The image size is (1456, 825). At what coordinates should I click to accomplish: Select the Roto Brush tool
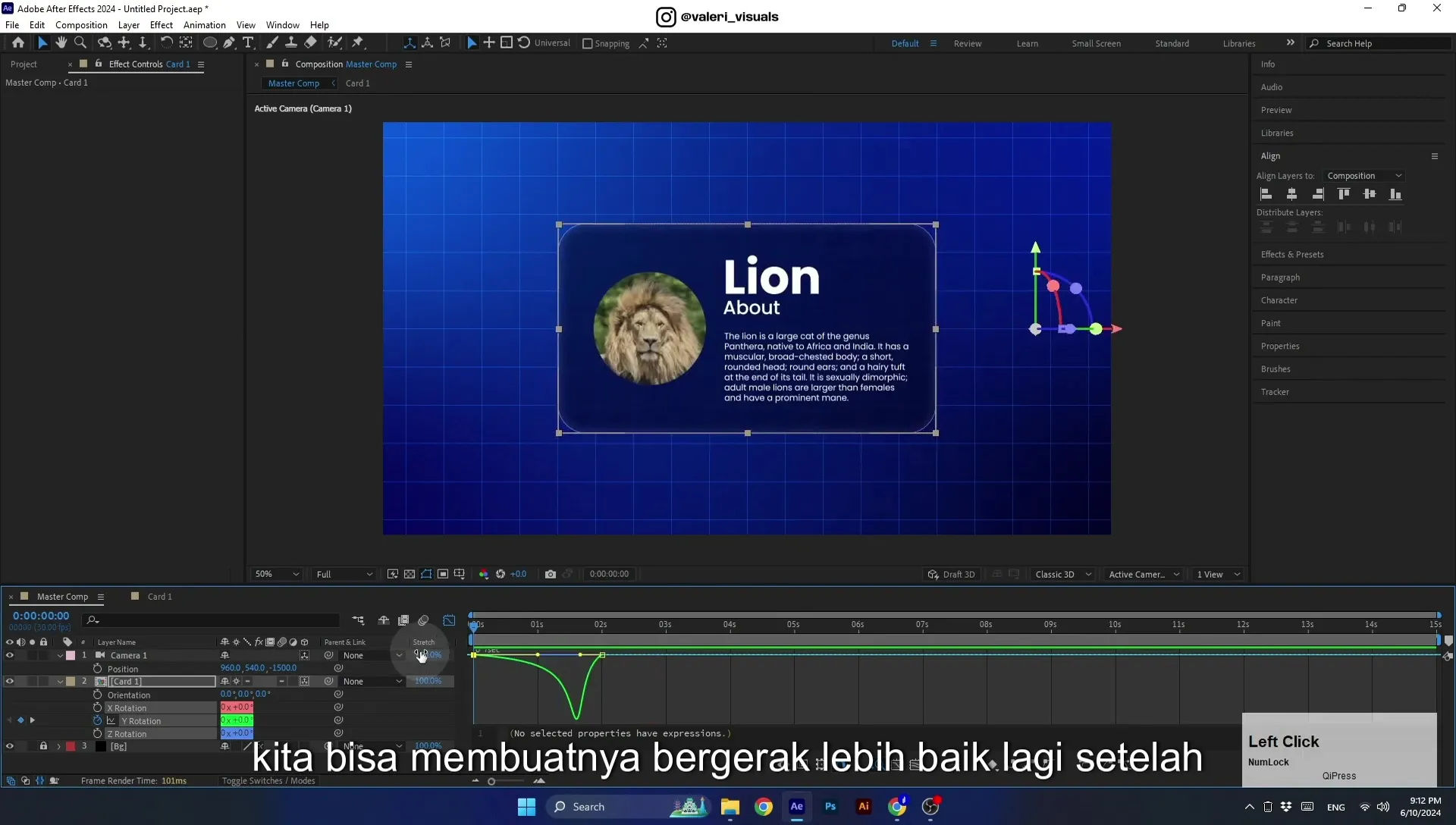[x=334, y=43]
